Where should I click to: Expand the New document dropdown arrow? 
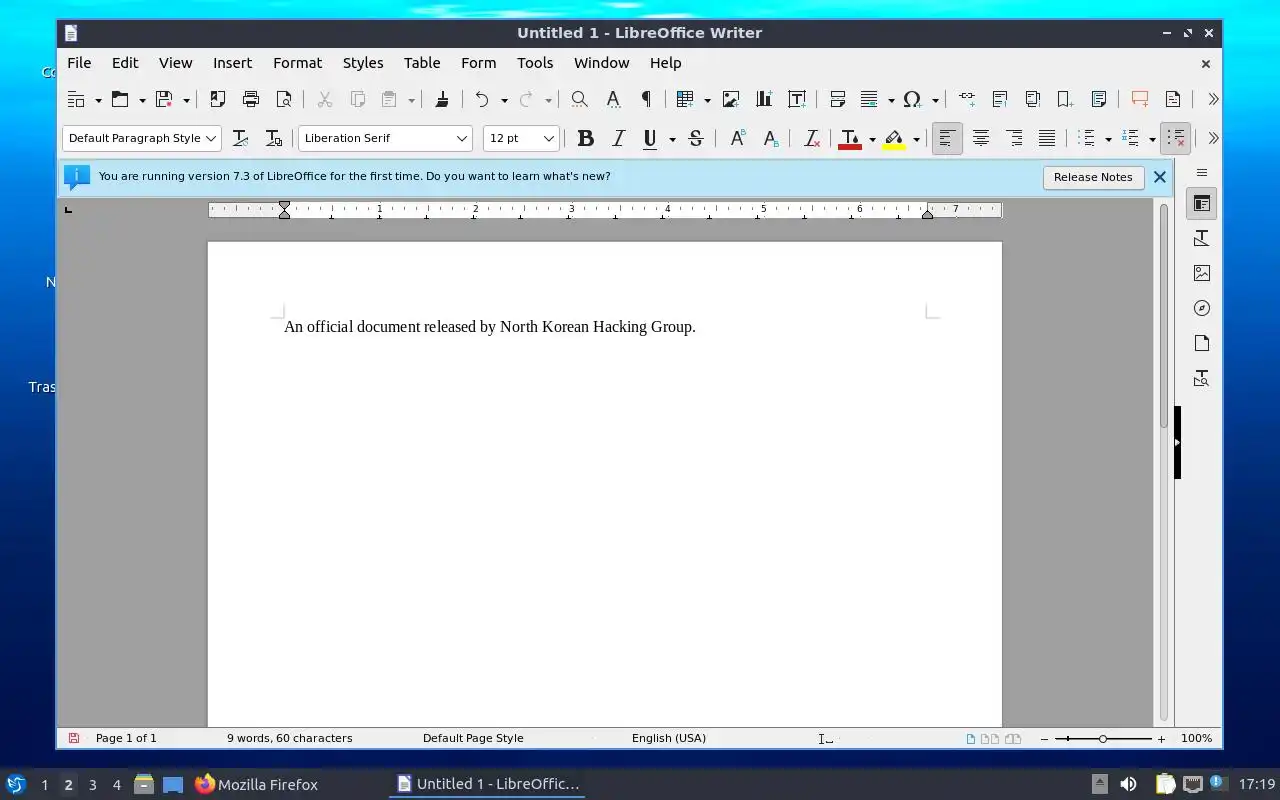point(98,100)
